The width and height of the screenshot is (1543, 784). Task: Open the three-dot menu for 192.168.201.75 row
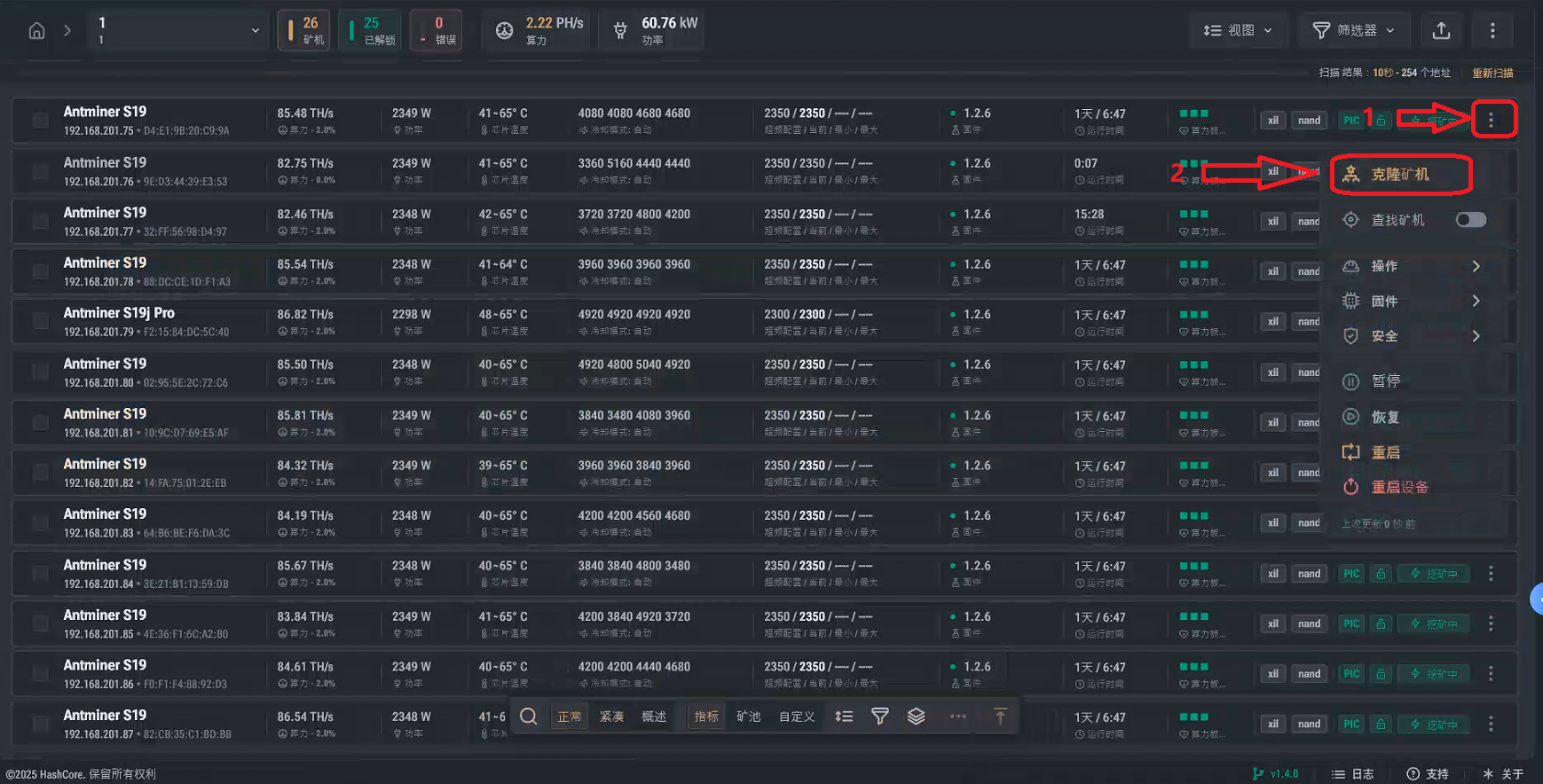[1491, 120]
